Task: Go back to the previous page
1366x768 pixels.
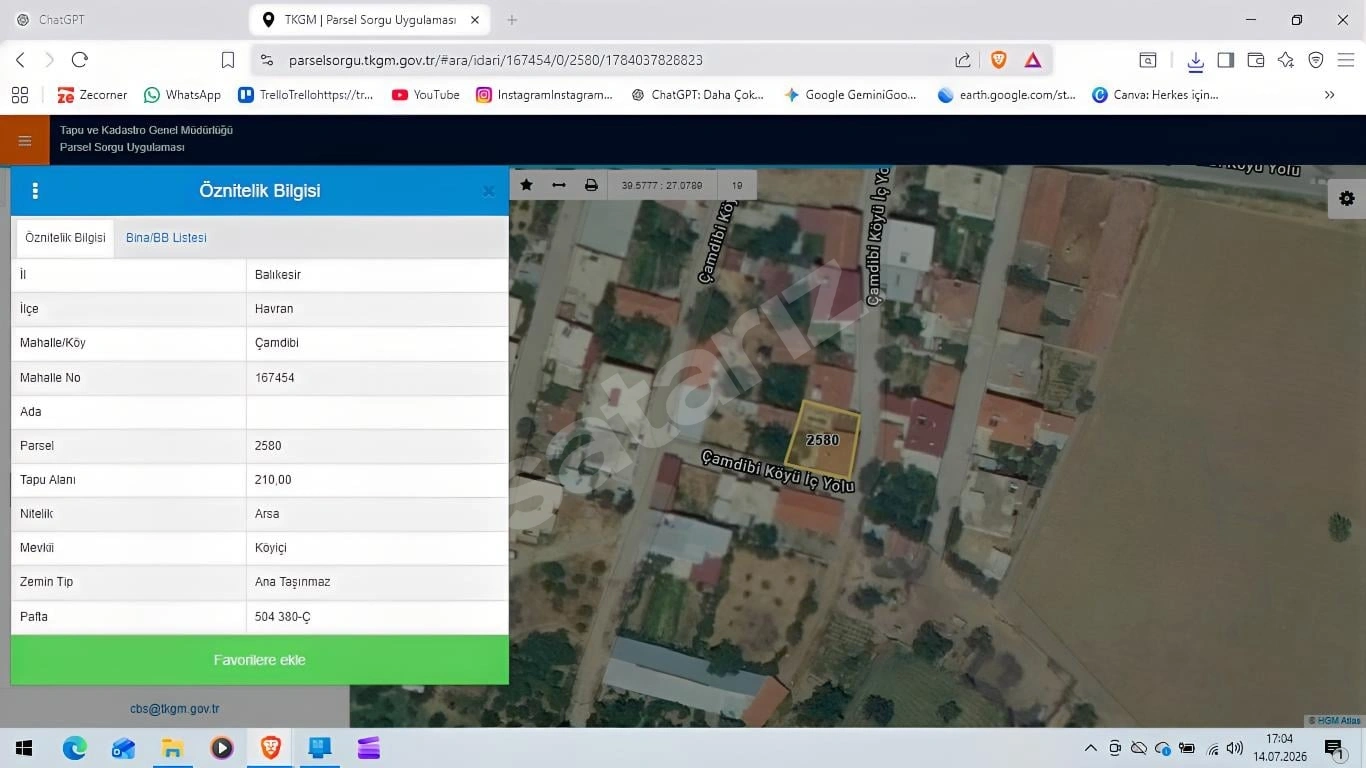Action: click(x=20, y=60)
